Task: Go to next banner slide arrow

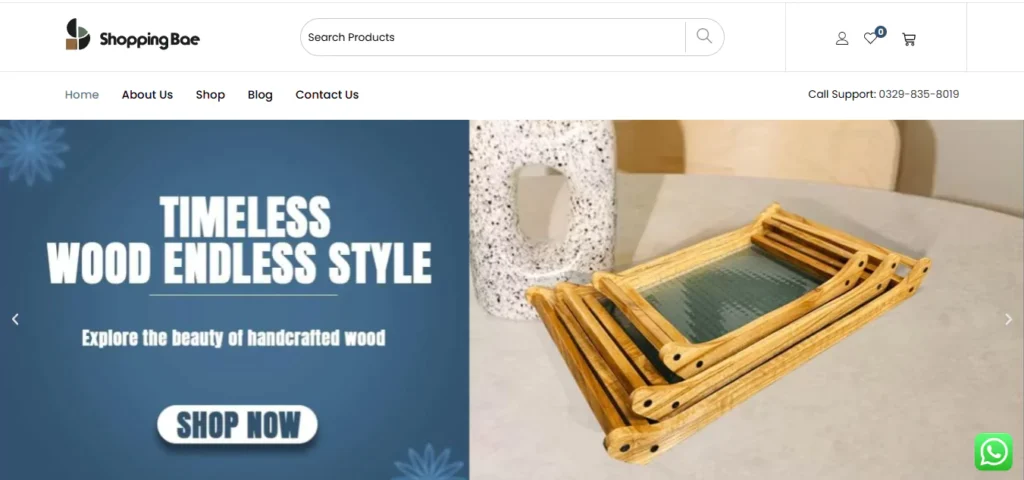Action: 1008,319
